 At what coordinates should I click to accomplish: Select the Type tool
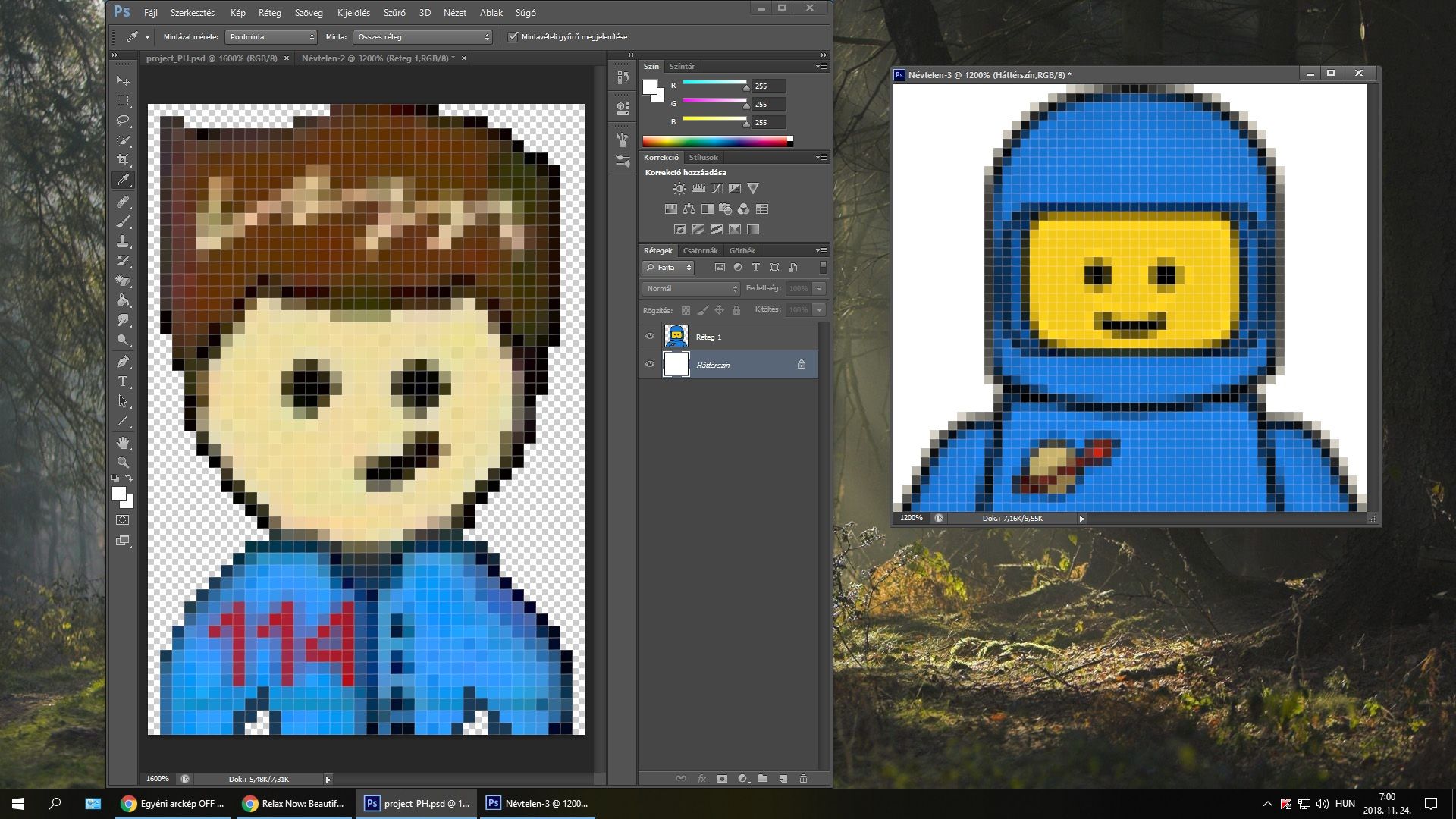coord(123,381)
